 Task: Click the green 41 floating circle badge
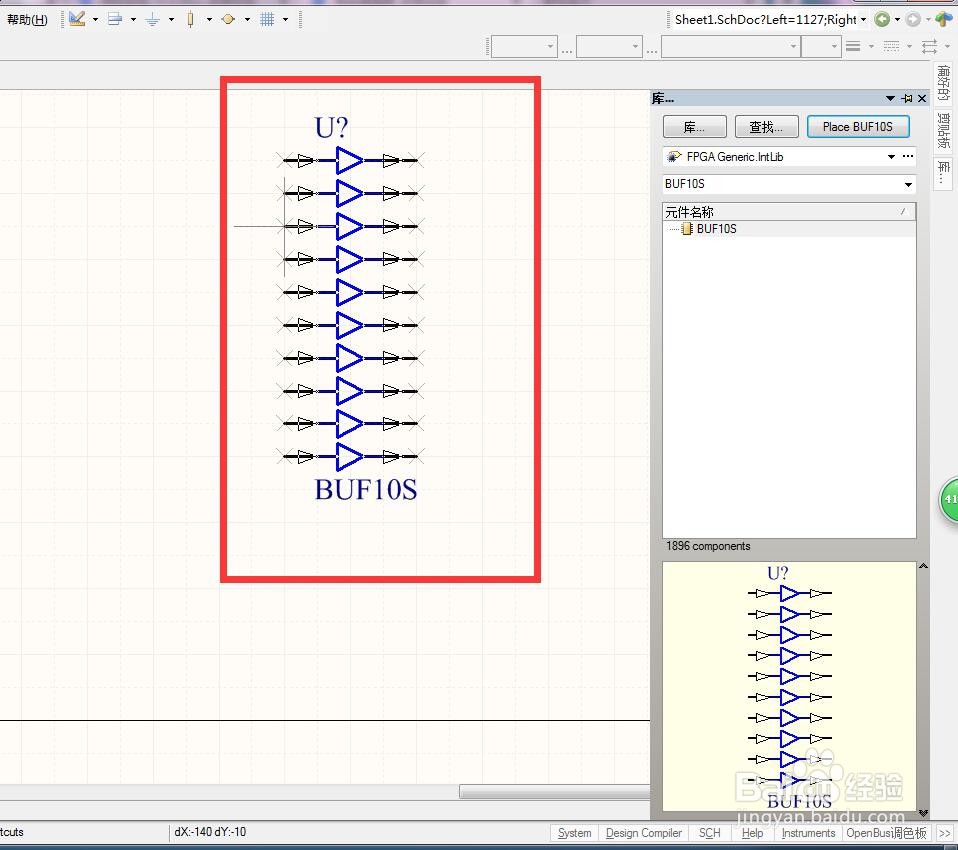click(x=949, y=499)
